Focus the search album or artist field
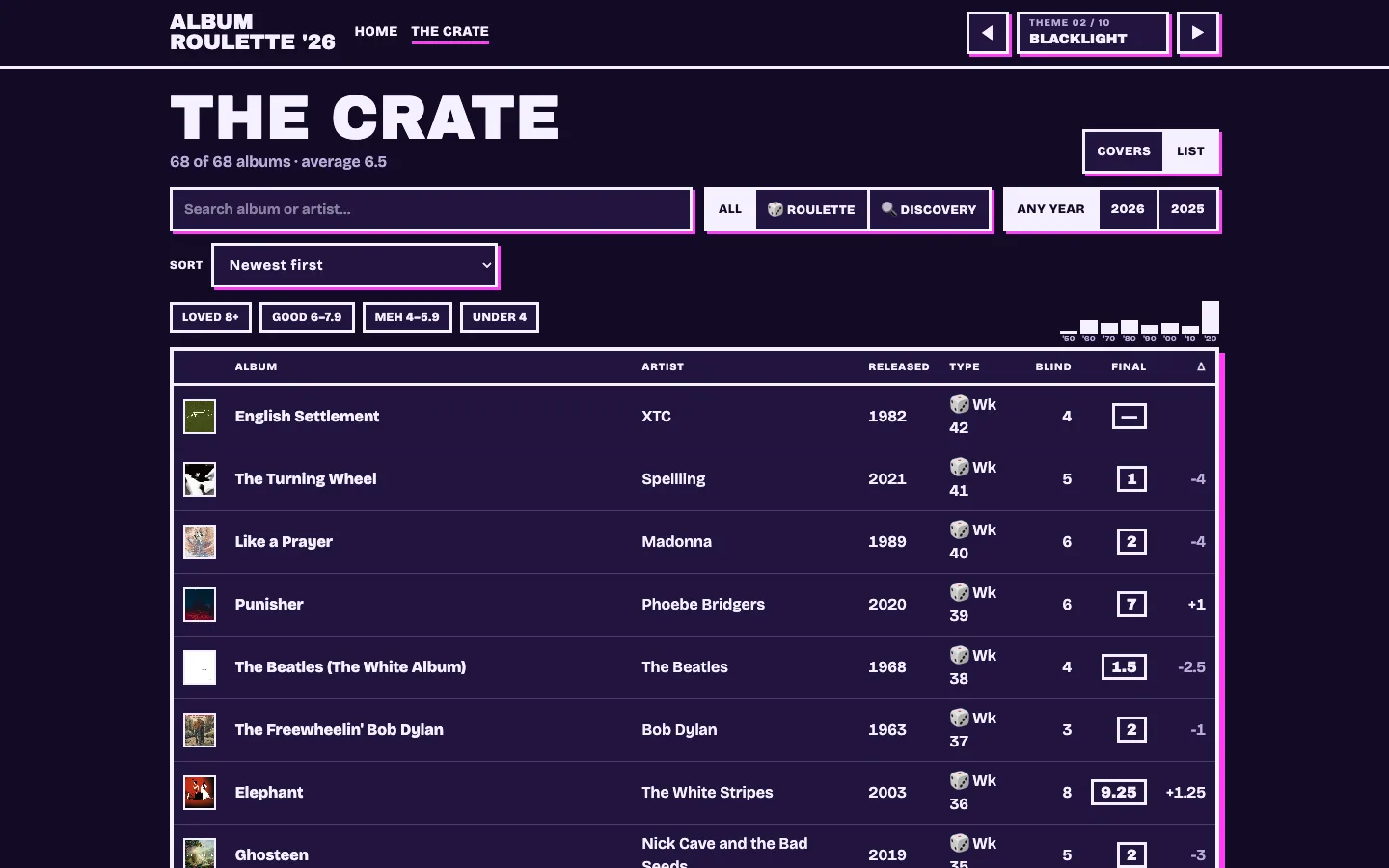Screen dimensions: 1389x868 tap(431, 209)
